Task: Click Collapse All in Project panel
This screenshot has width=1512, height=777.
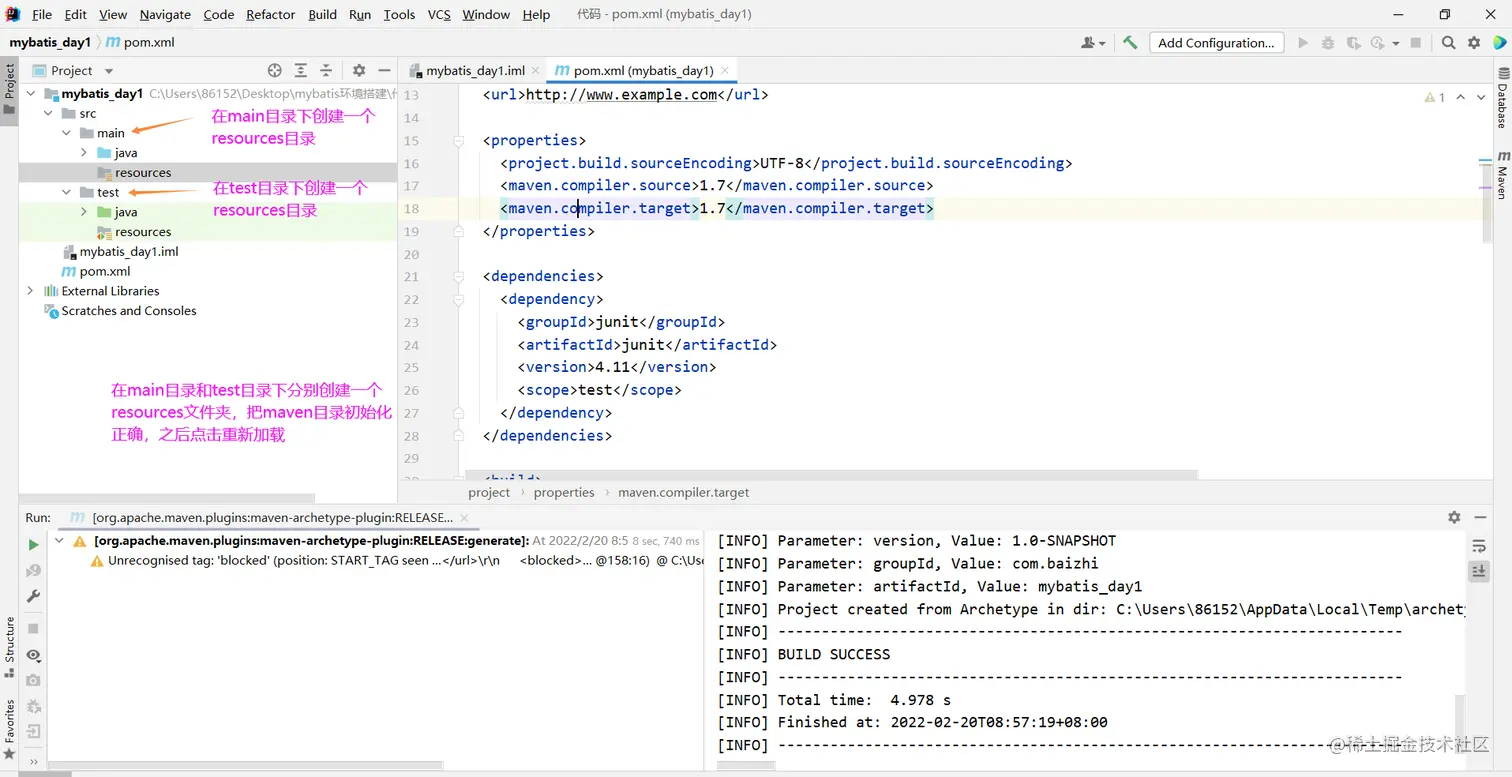Action: coord(326,70)
